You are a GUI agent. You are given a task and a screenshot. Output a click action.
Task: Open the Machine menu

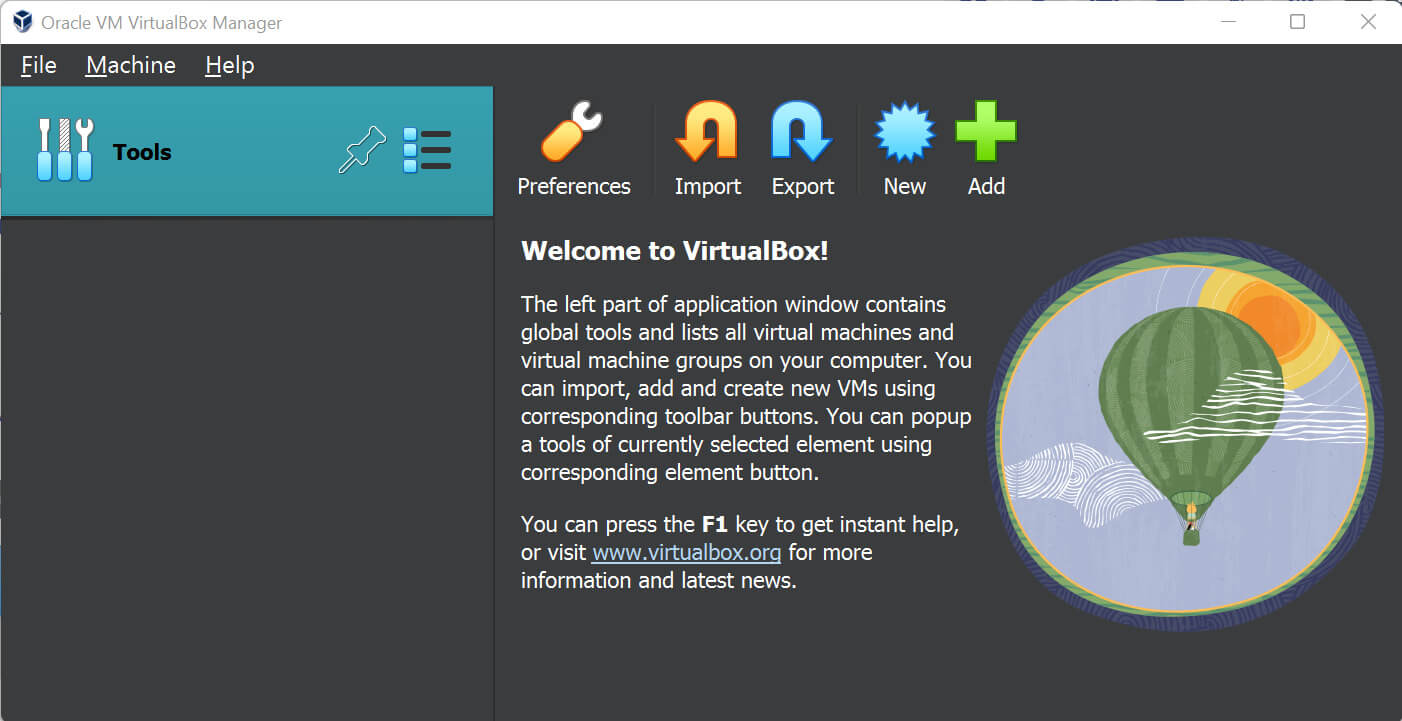click(130, 64)
